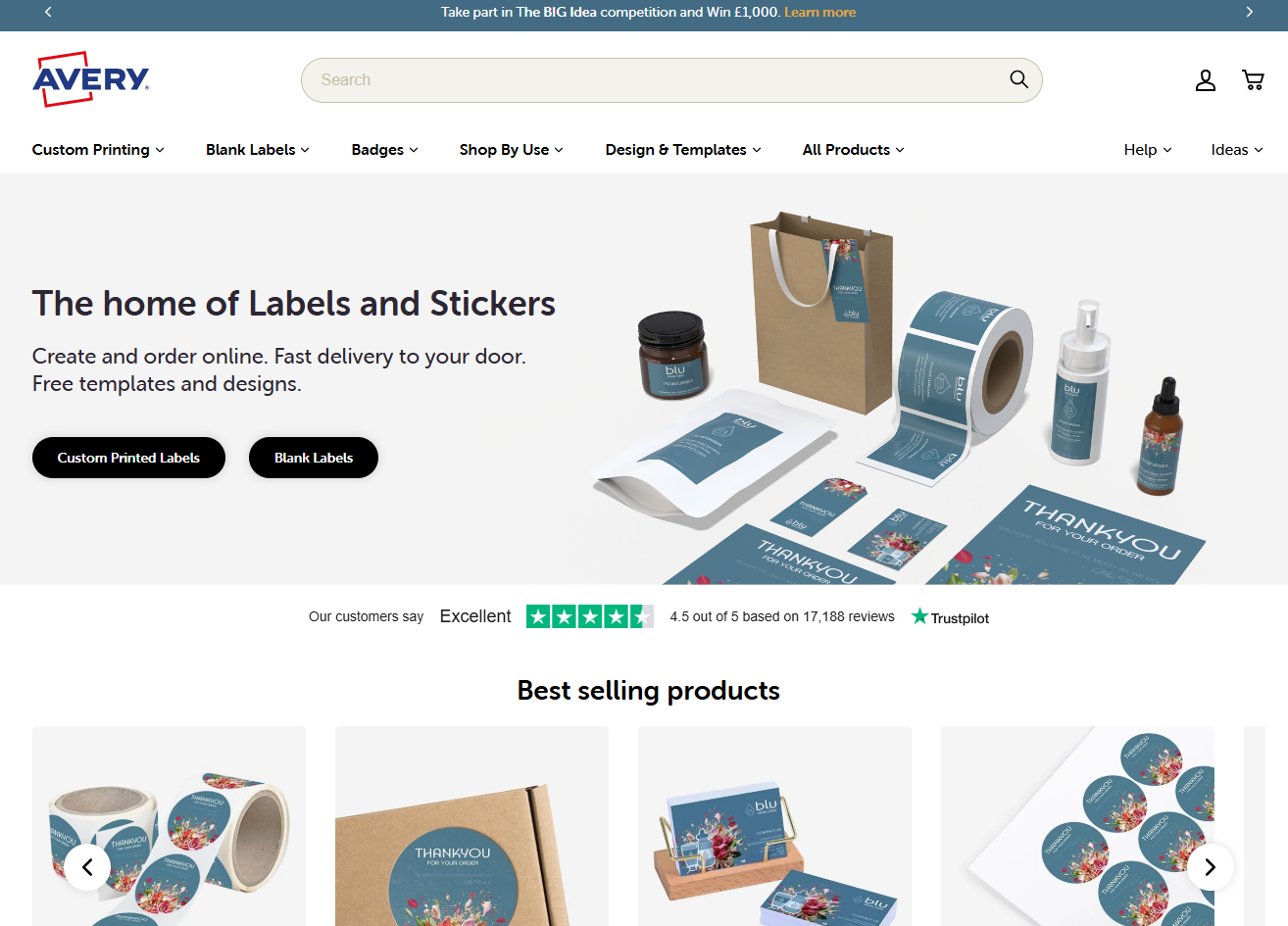The image size is (1288, 926).
Task: Open the business cards product thumbnail
Action: tap(774, 826)
